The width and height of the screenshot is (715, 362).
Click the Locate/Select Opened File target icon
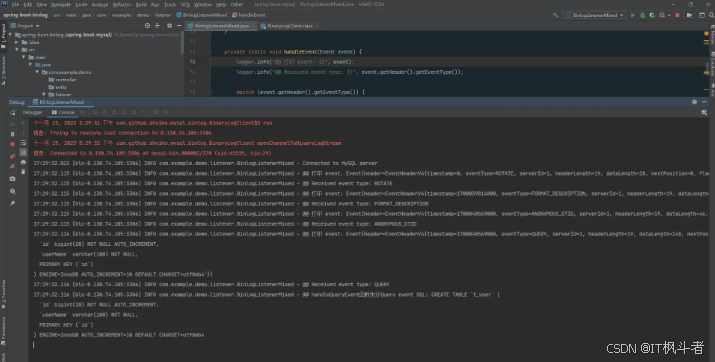click(147, 26)
